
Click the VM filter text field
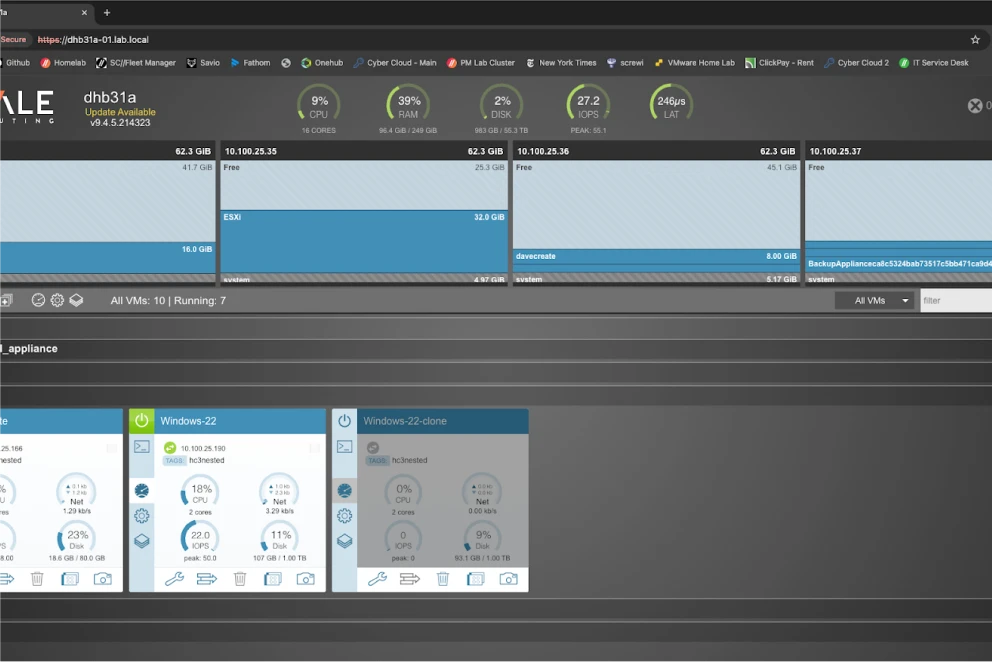955,301
